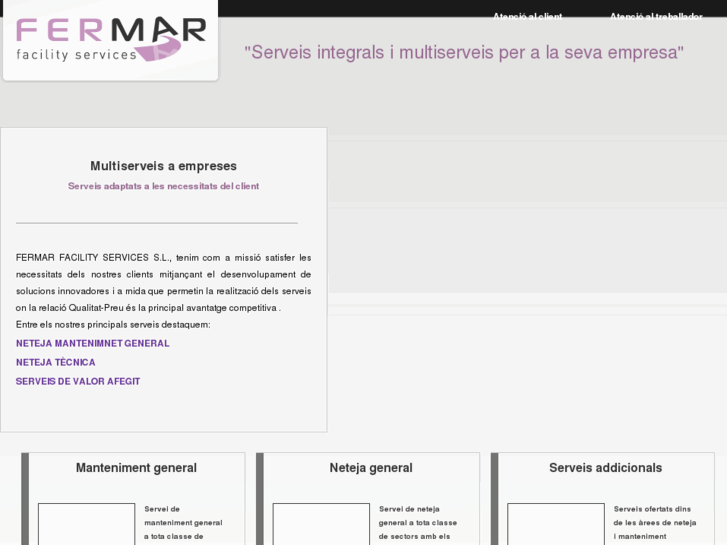Image resolution: width=727 pixels, height=545 pixels.
Task: Select the Serveis addicionals card heading
Action: coord(606,468)
